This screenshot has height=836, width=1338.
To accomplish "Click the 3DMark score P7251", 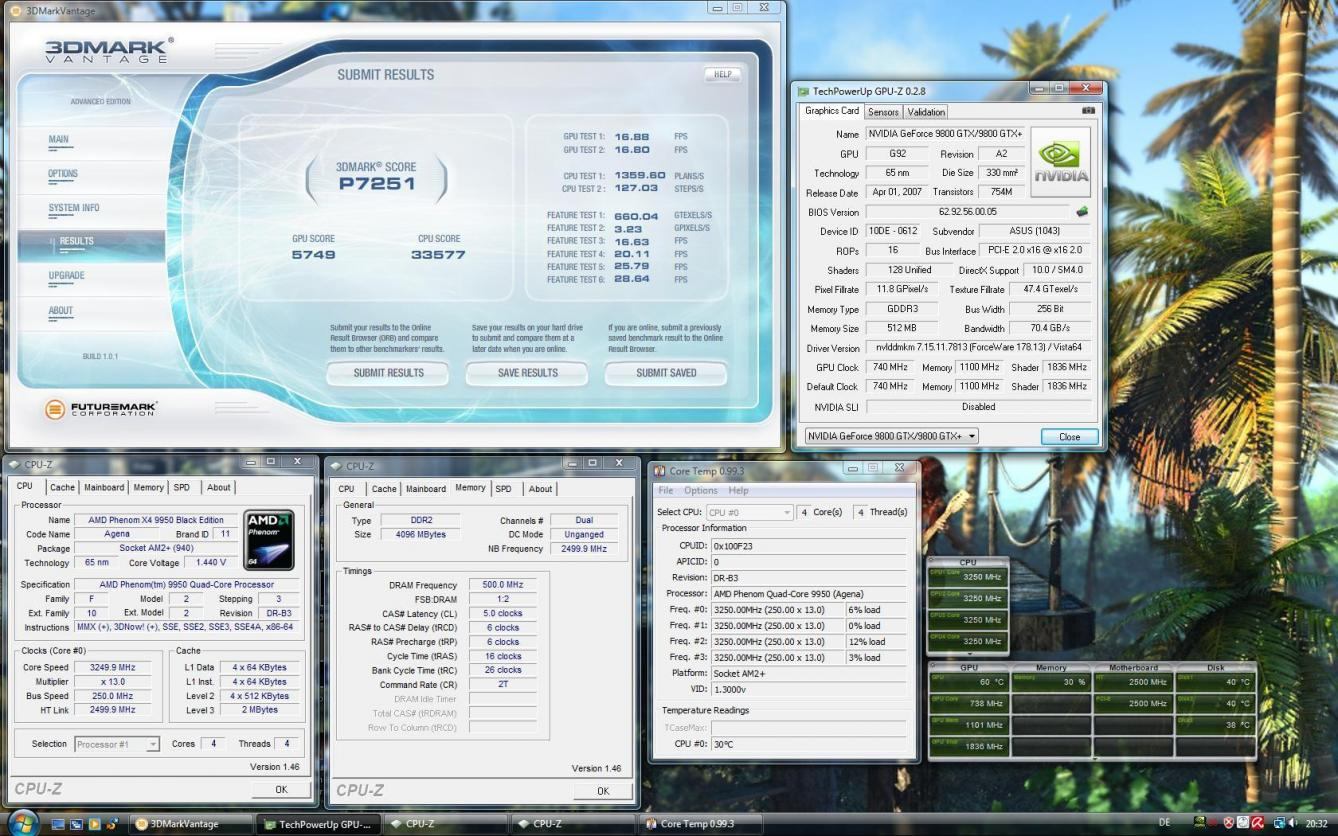I will pos(376,184).
